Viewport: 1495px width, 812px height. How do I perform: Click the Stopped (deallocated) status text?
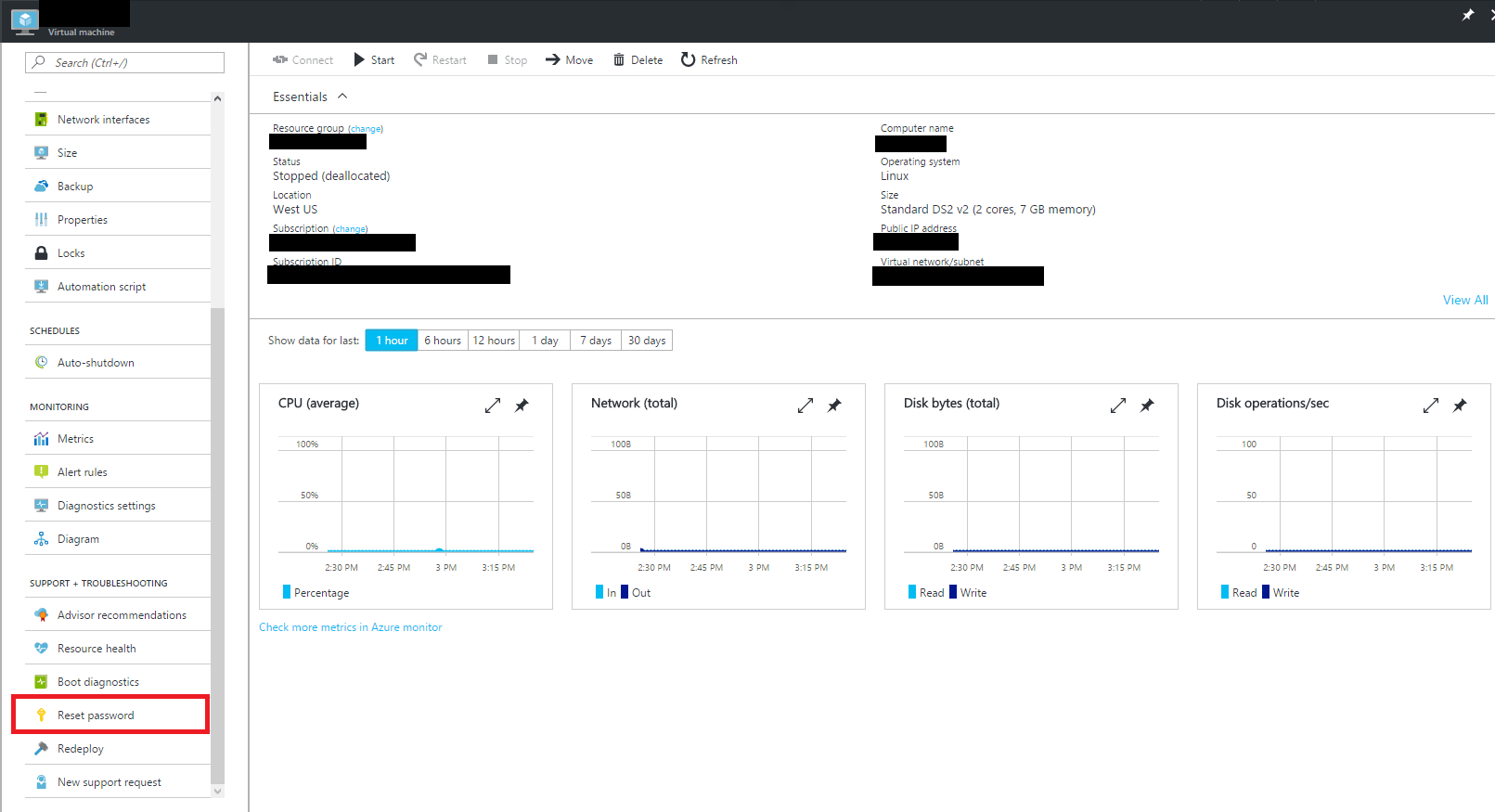331,176
